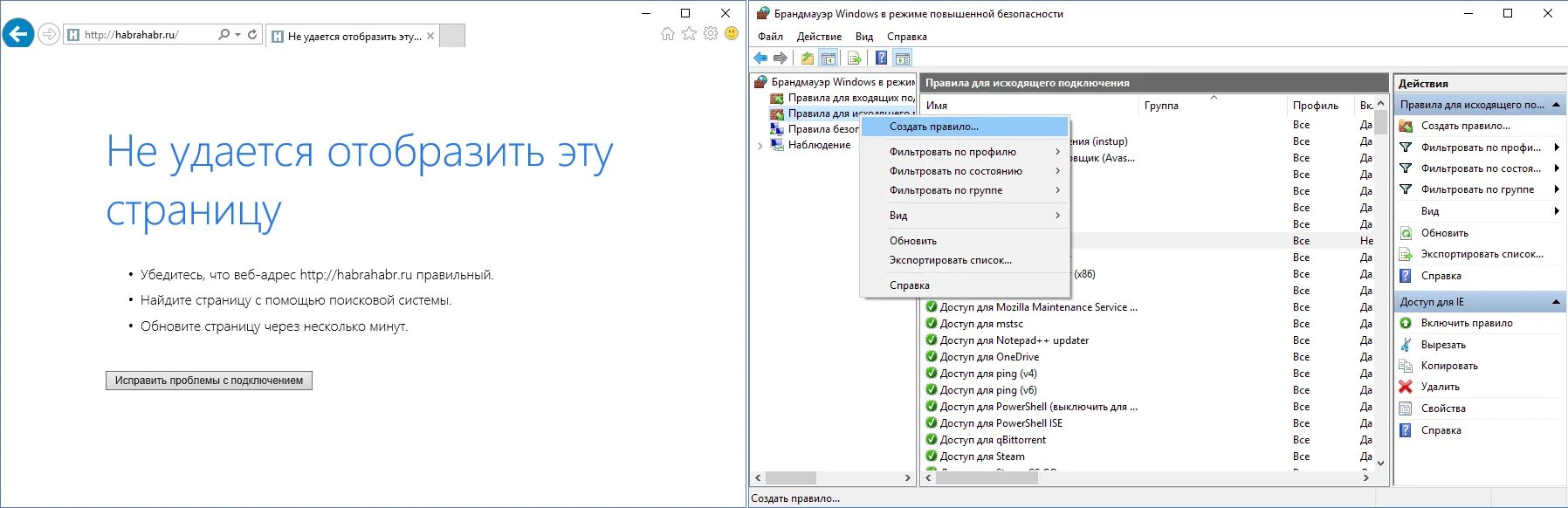Click the firewall toolbar Forward arrow
This screenshot has width=1568, height=508.
tap(781, 58)
